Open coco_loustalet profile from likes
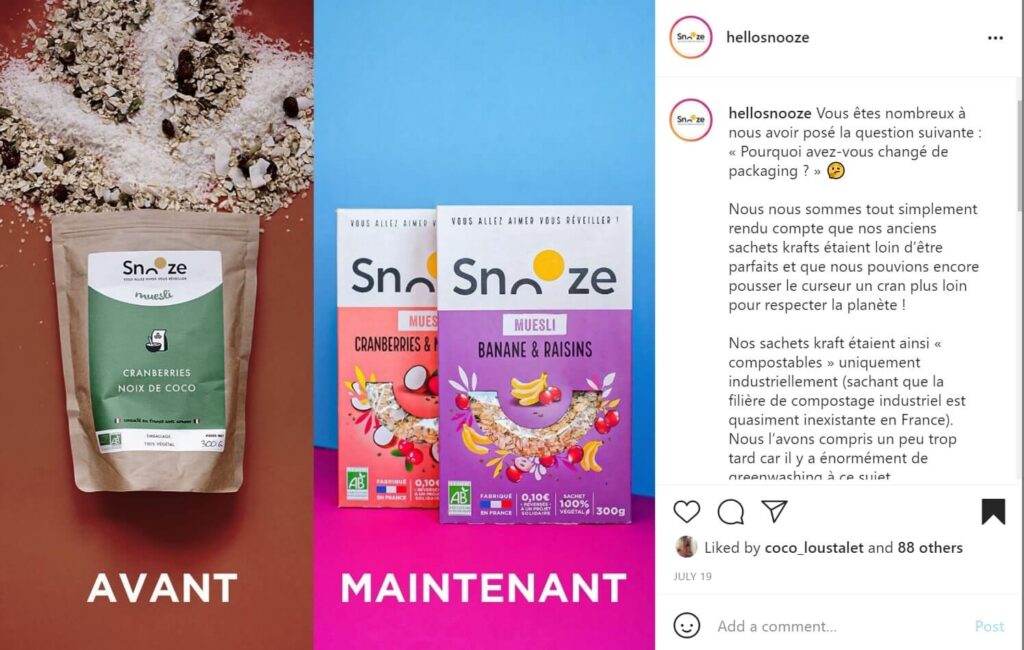Viewport: 1024px width, 650px height. click(814, 547)
